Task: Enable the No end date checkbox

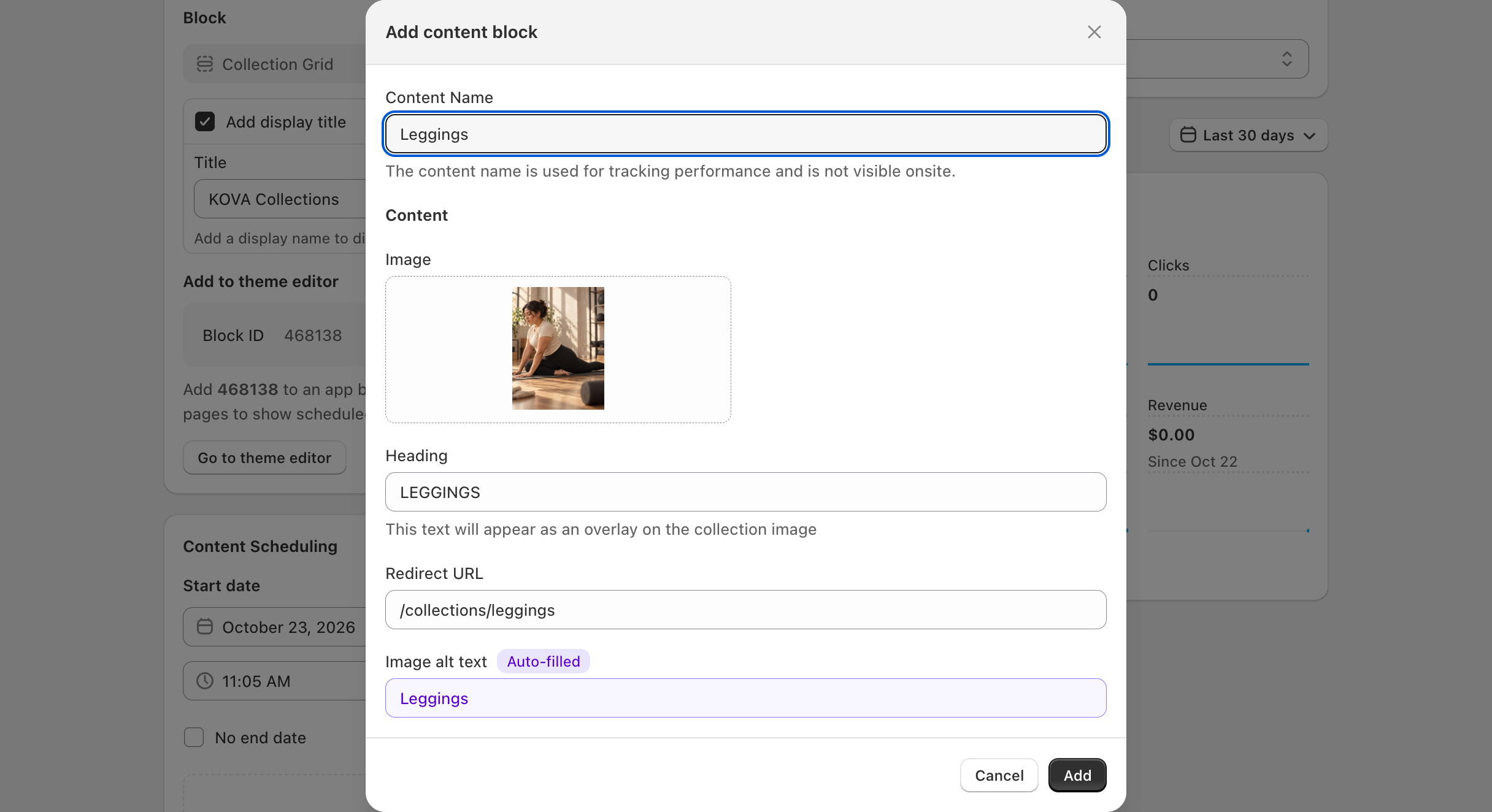Action: pyautogui.click(x=194, y=737)
